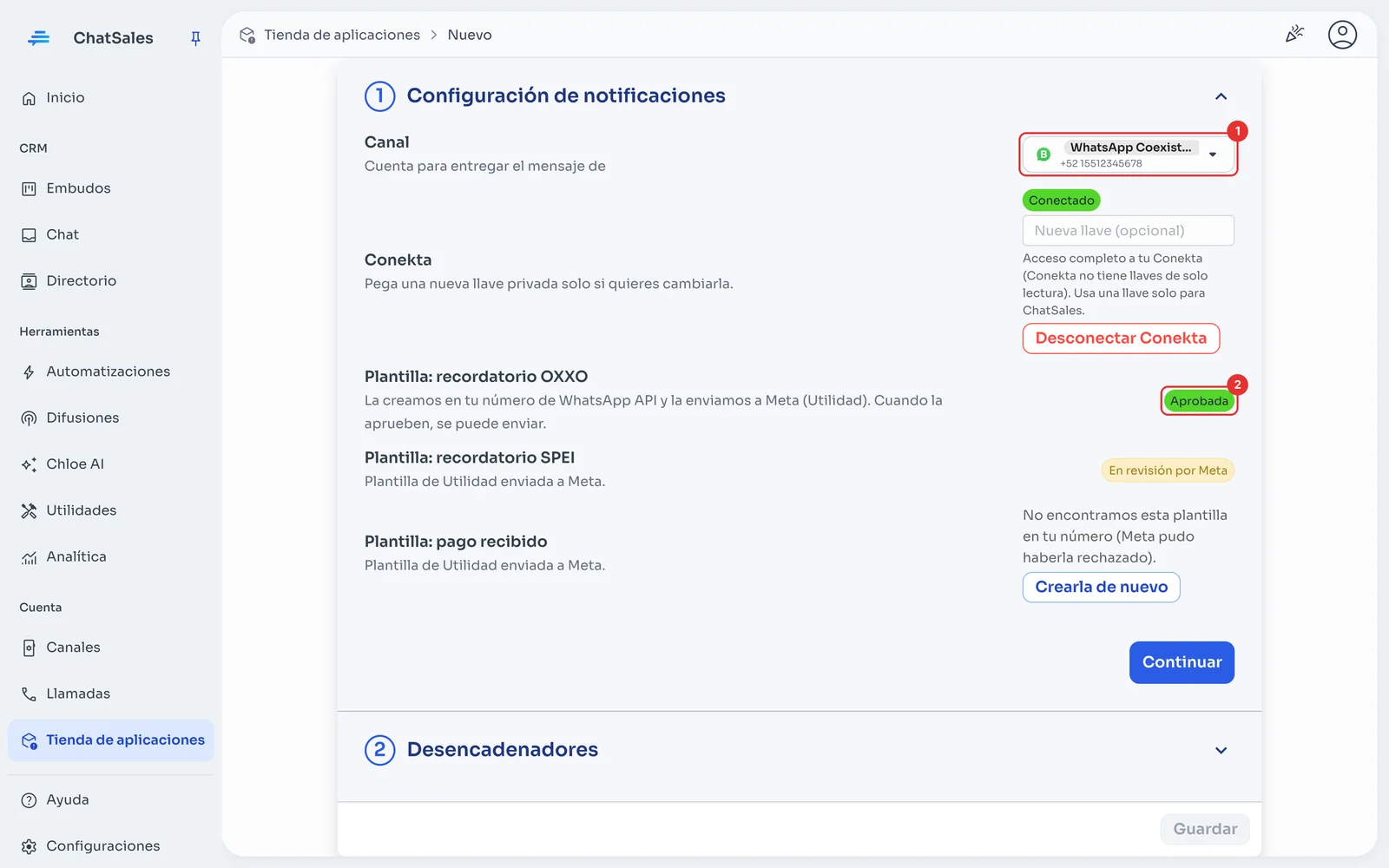Click the ChatSales logo icon
The height and width of the screenshot is (868, 1389).
pyautogui.click(x=38, y=38)
